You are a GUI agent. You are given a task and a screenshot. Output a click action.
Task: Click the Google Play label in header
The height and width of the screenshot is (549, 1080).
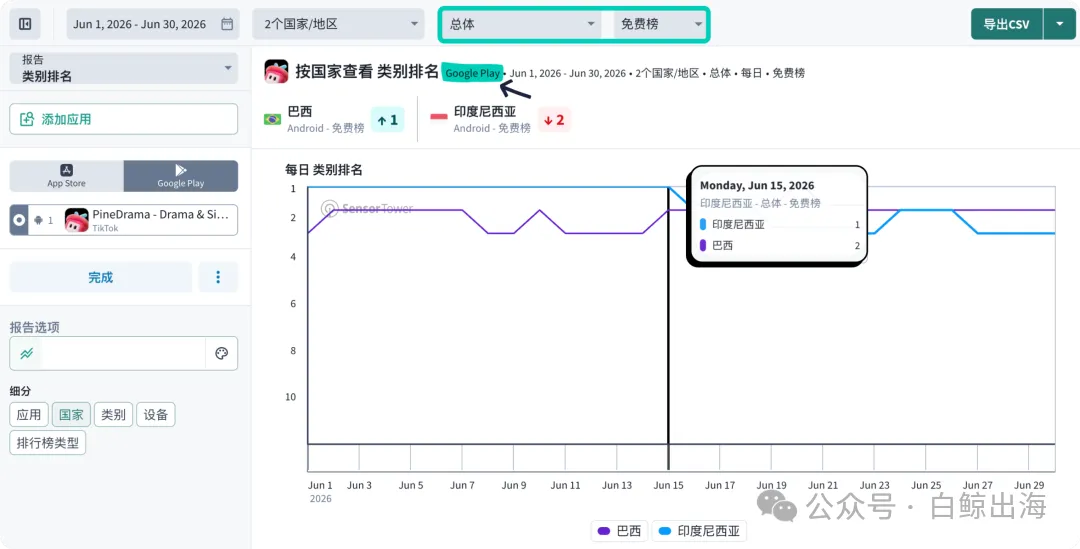point(472,73)
